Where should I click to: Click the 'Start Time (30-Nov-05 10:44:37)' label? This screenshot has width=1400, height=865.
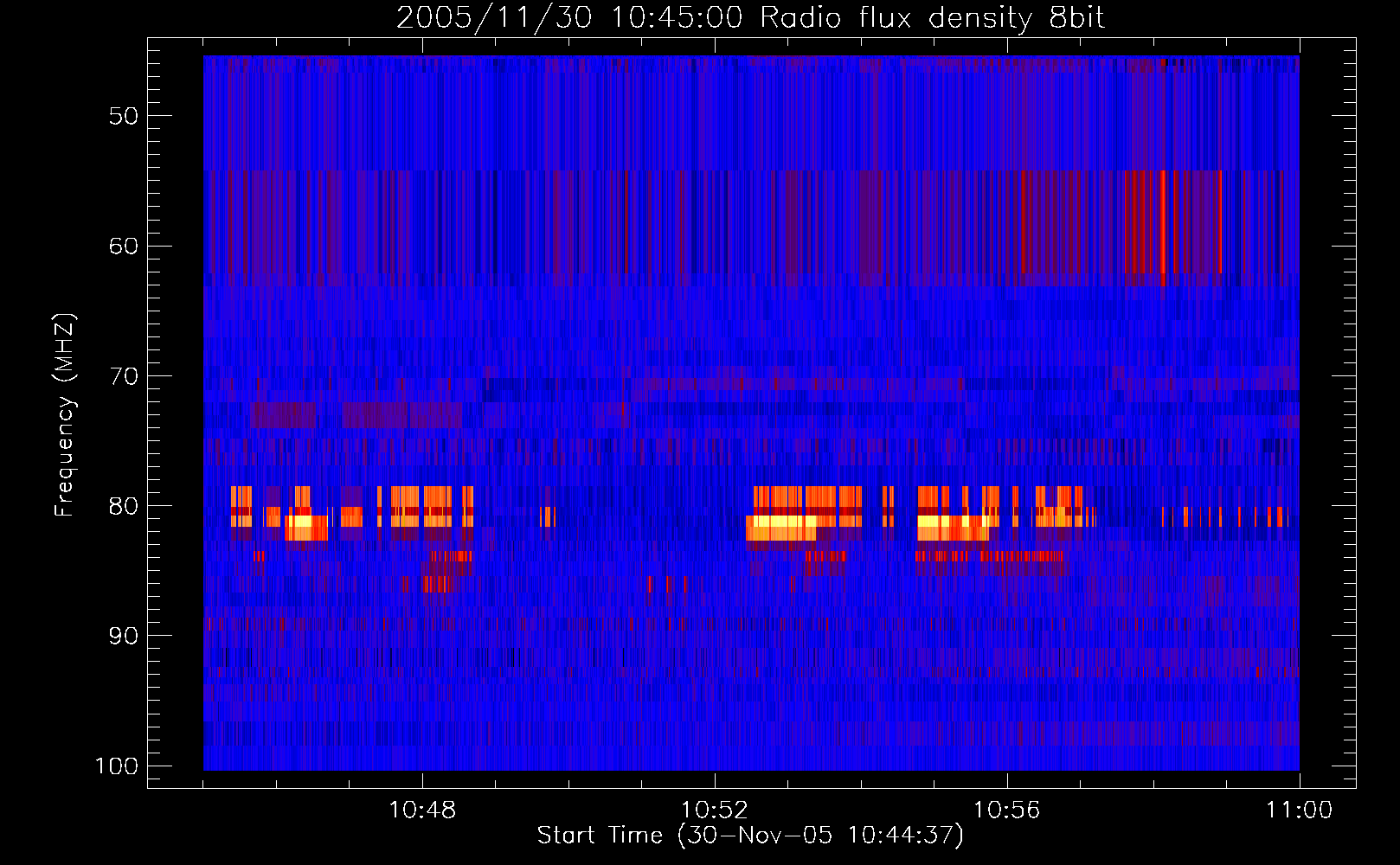(x=750, y=836)
